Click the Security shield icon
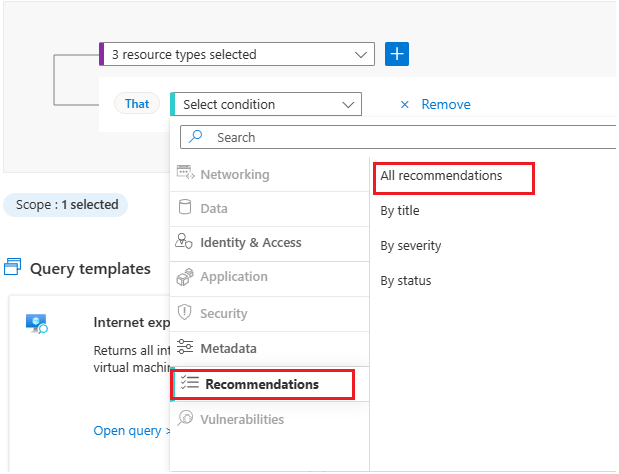This screenshot has height=474, width=619. (x=184, y=313)
